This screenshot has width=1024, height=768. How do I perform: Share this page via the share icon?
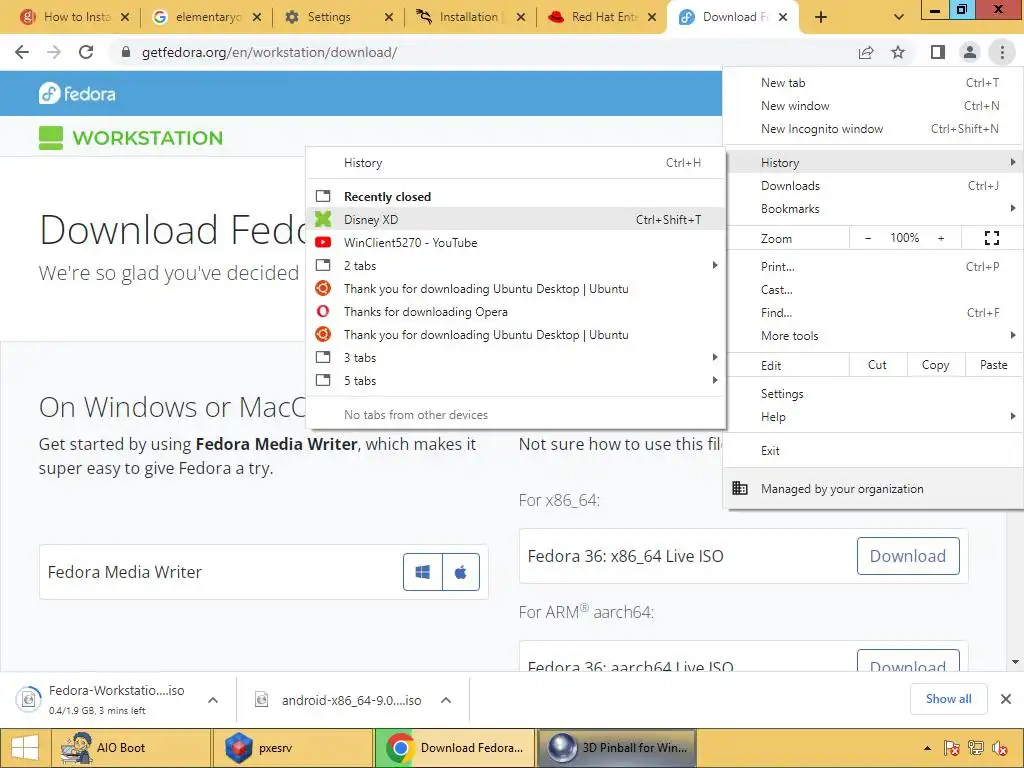pyautogui.click(x=866, y=52)
